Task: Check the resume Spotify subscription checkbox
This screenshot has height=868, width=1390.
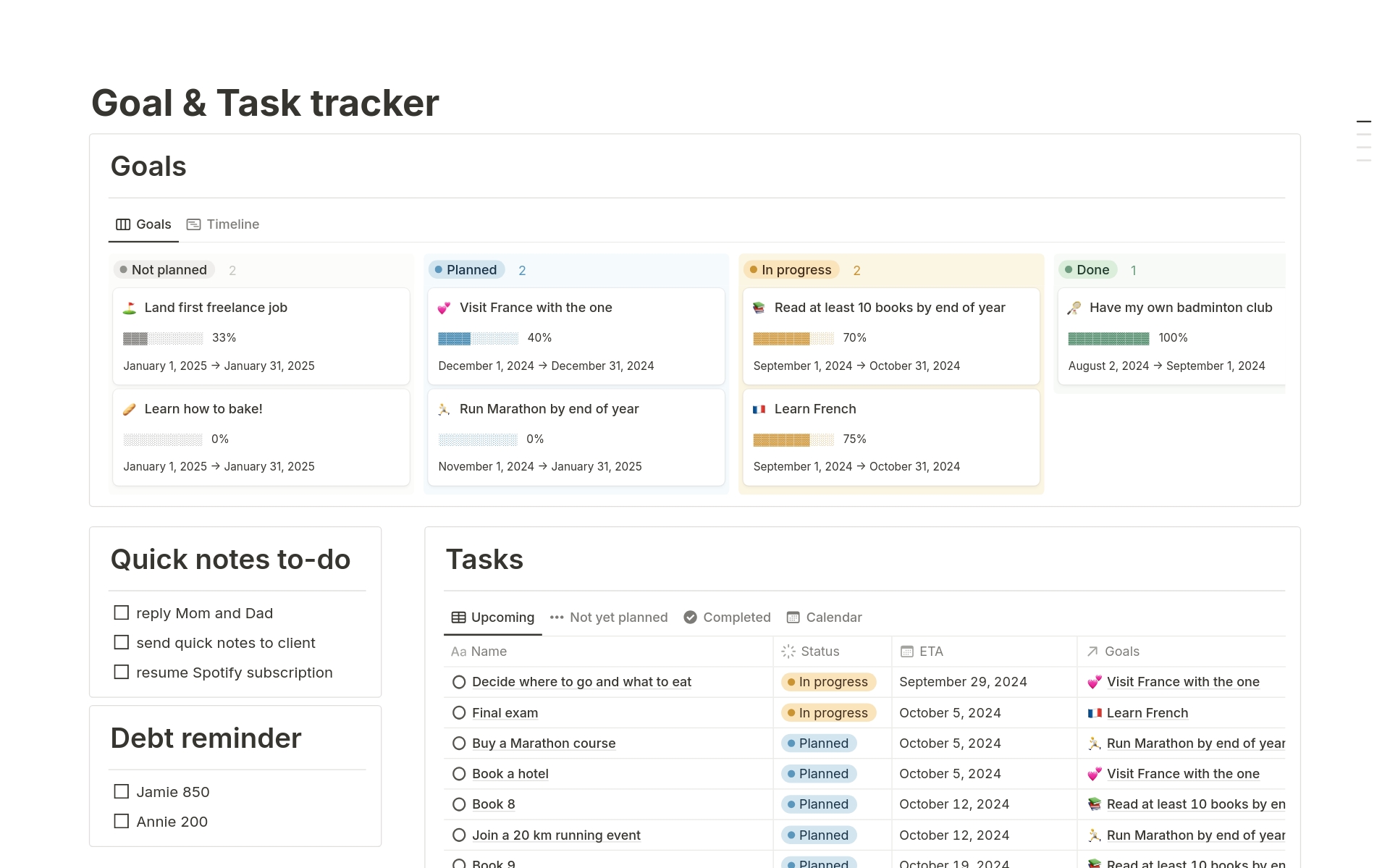Action: click(x=121, y=672)
